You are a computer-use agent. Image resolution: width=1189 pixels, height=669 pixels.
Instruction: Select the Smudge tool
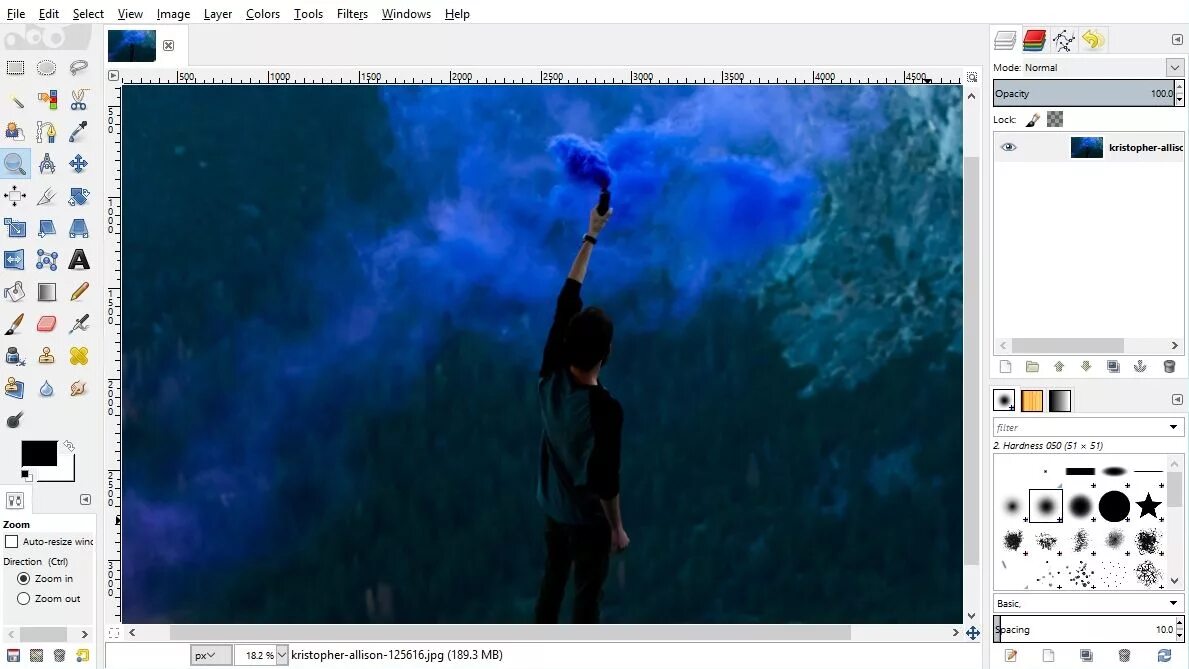pyautogui.click(x=78, y=388)
